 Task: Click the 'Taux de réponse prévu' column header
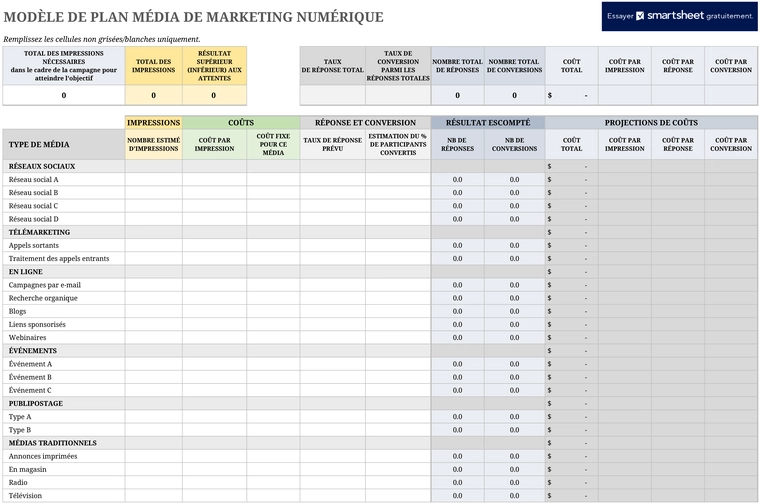point(332,144)
